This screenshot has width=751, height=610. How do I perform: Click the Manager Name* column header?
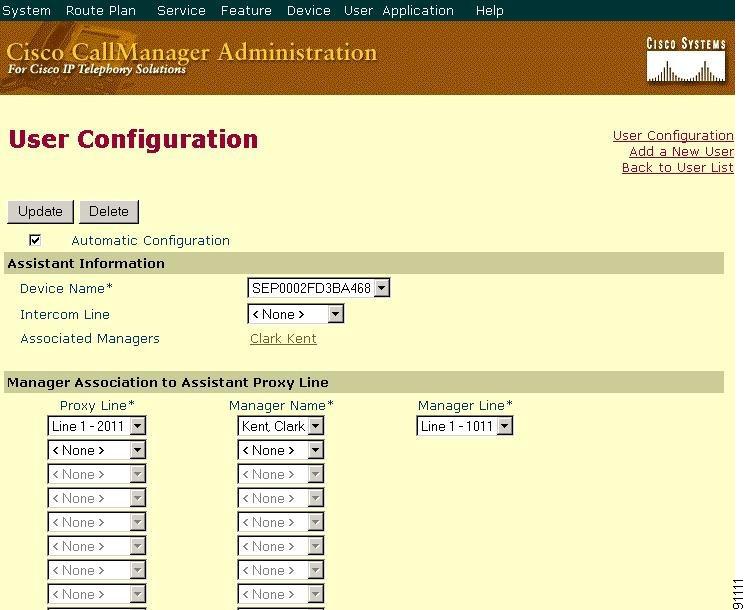[x=281, y=406]
